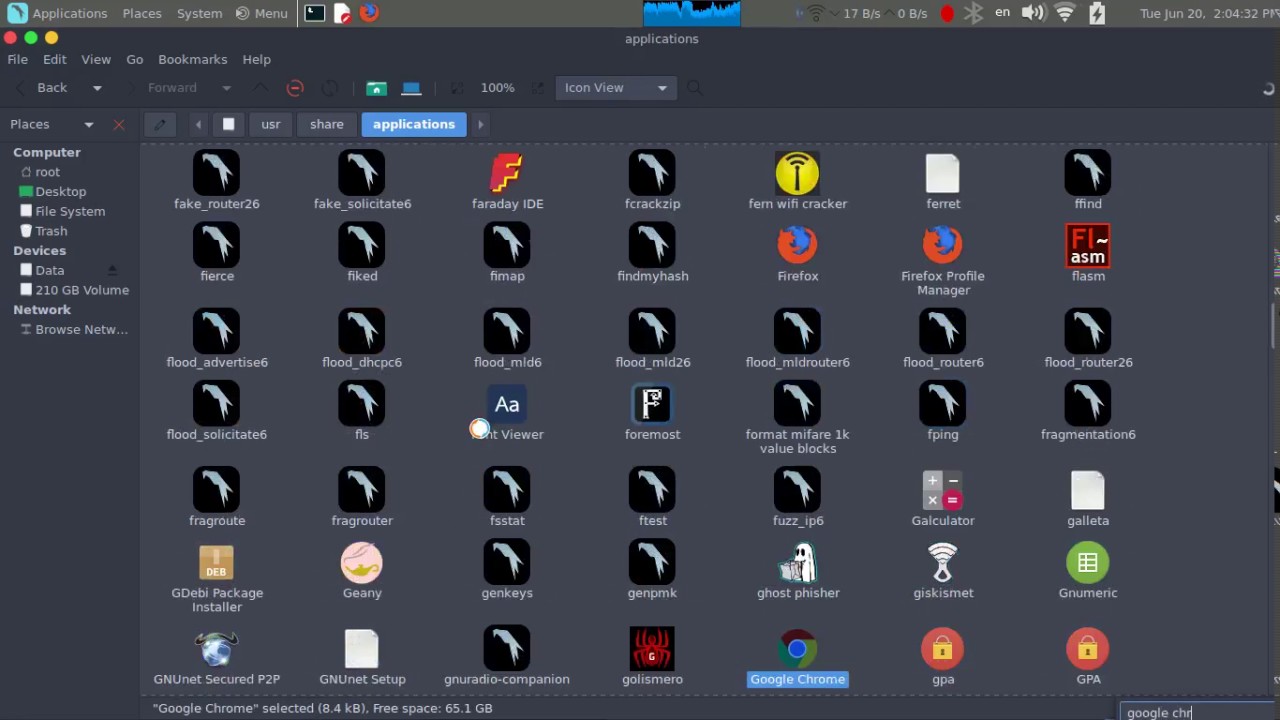Select the Google Chrome icon
Image resolution: width=1280 pixels, height=720 pixels.
[x=797, y=649]
